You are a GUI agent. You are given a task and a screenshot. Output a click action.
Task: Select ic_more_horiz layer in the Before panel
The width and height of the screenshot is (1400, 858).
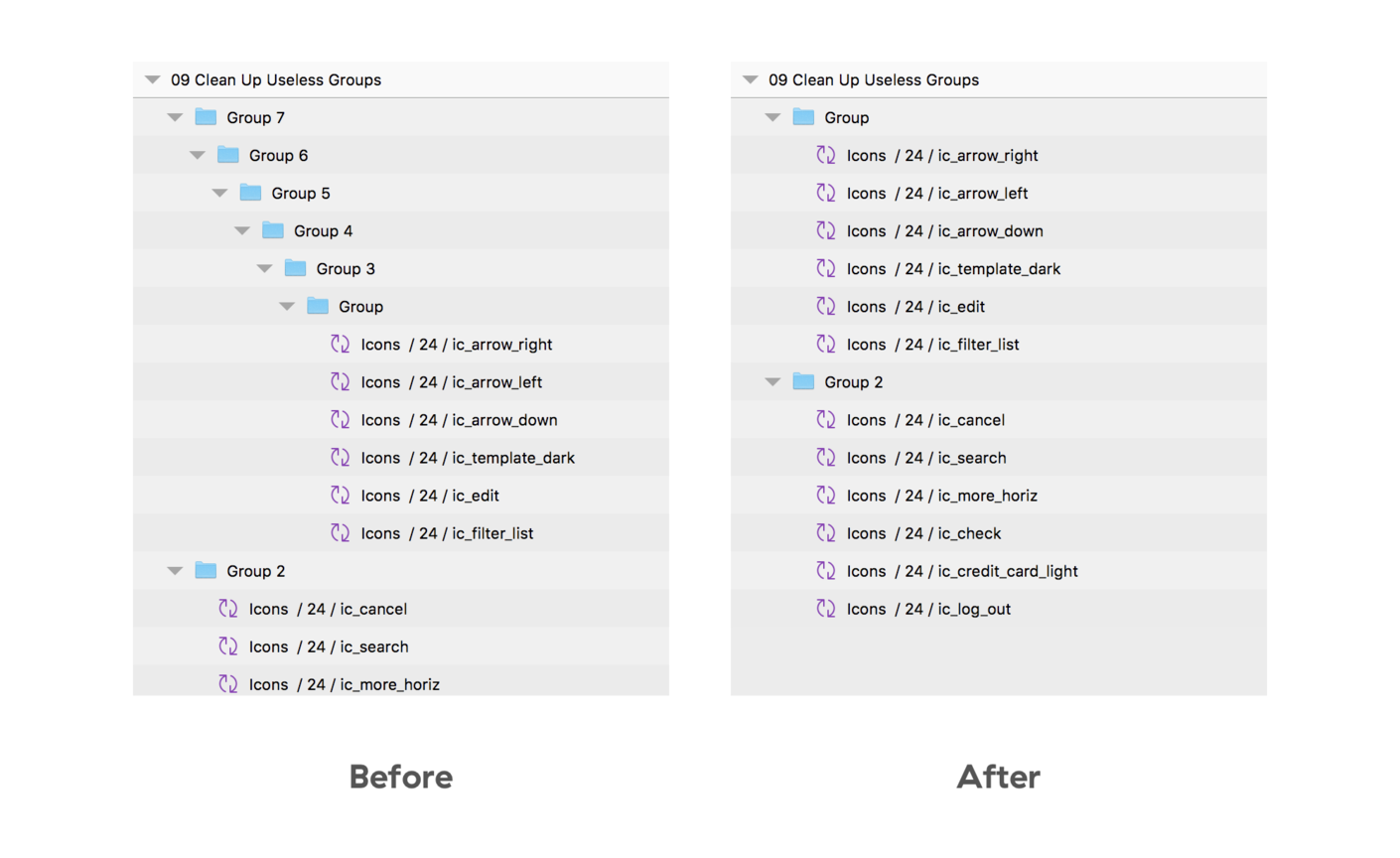344,684
